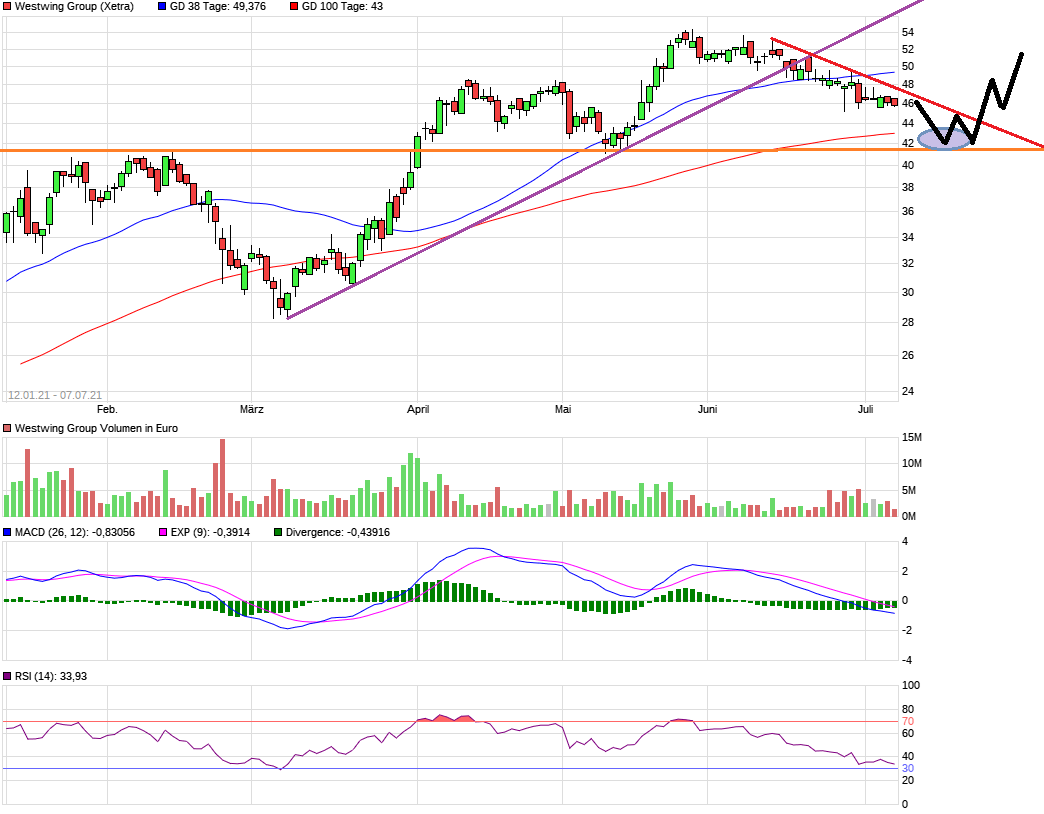Click volume axis value 5M
Viewport: 1044px width, 814px height.
(x=909, y=491)
